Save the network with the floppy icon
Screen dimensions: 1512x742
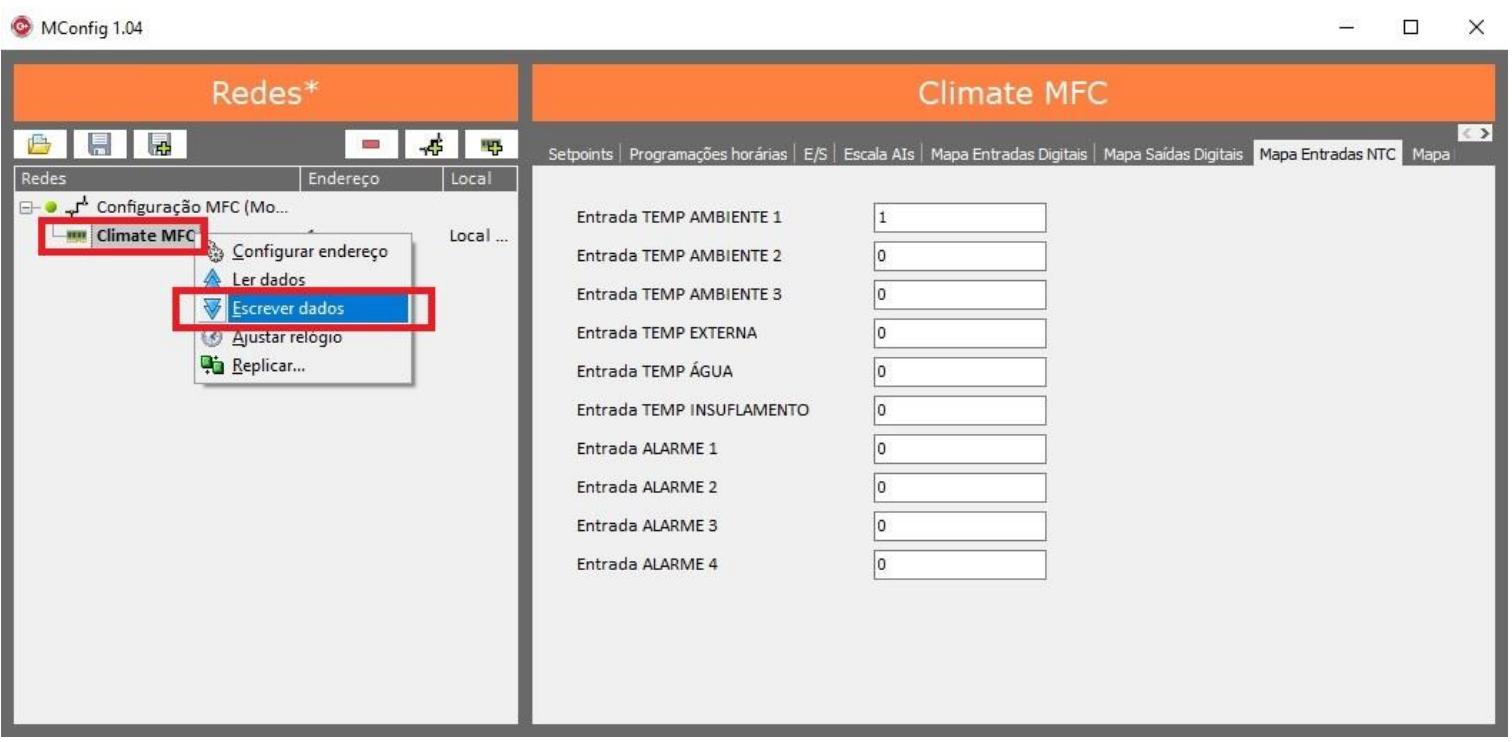[x=99, y=144]
